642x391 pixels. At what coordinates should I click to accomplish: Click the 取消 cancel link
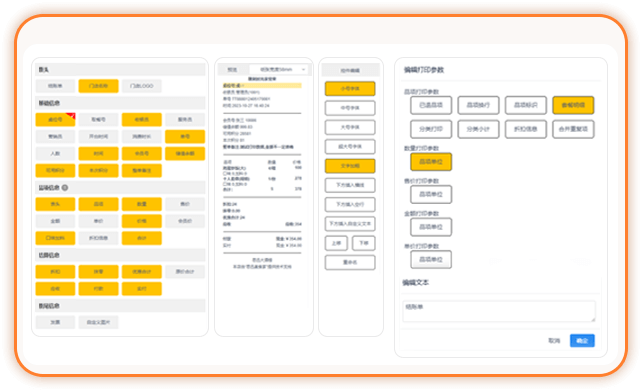[554, 341]
